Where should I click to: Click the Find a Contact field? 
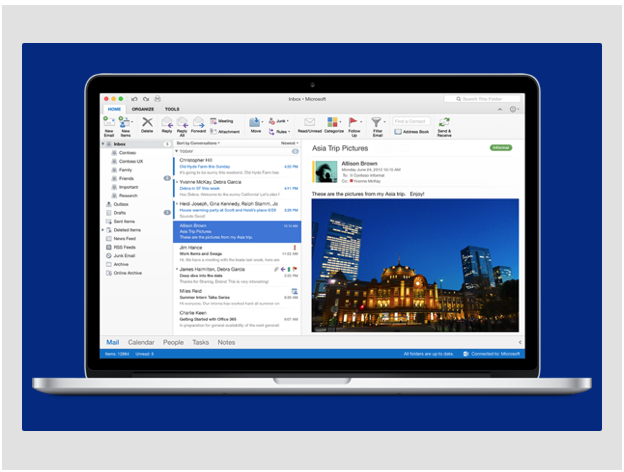click(411, 121)
